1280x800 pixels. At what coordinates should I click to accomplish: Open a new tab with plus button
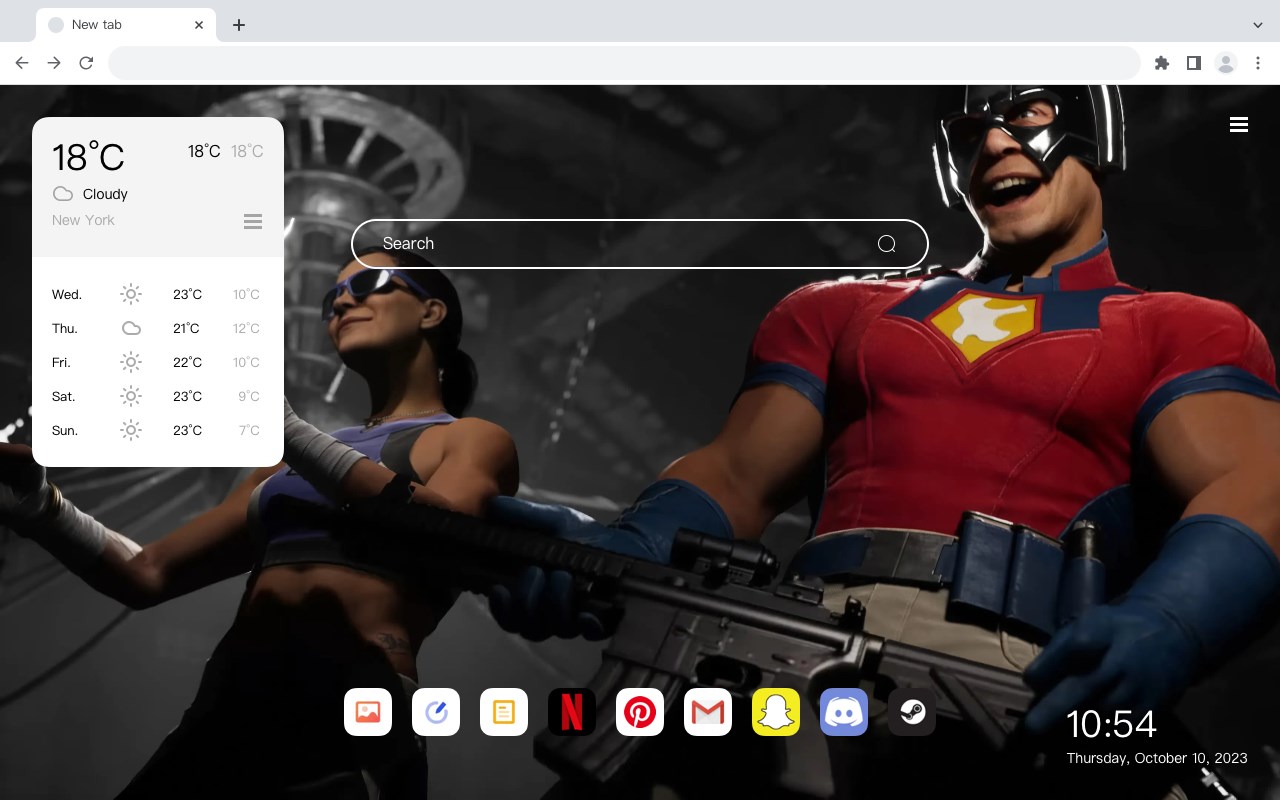pyautogui.click(x=238, y=25)
